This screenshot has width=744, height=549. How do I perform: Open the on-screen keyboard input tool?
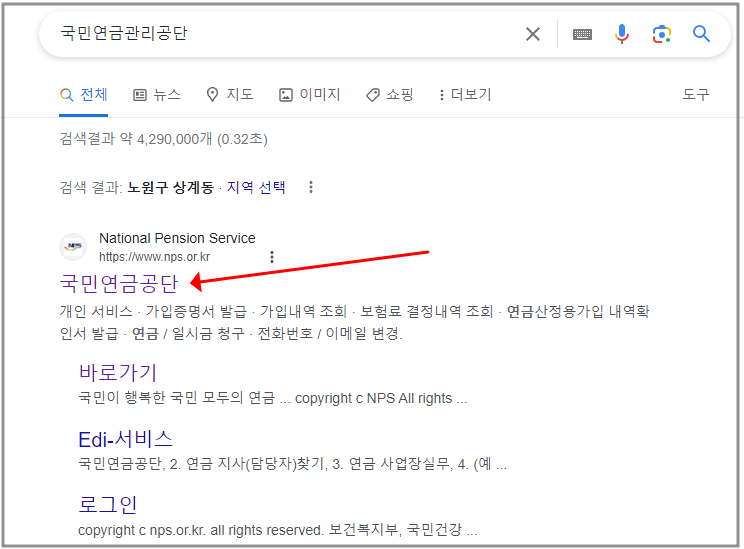coord(582,34)
